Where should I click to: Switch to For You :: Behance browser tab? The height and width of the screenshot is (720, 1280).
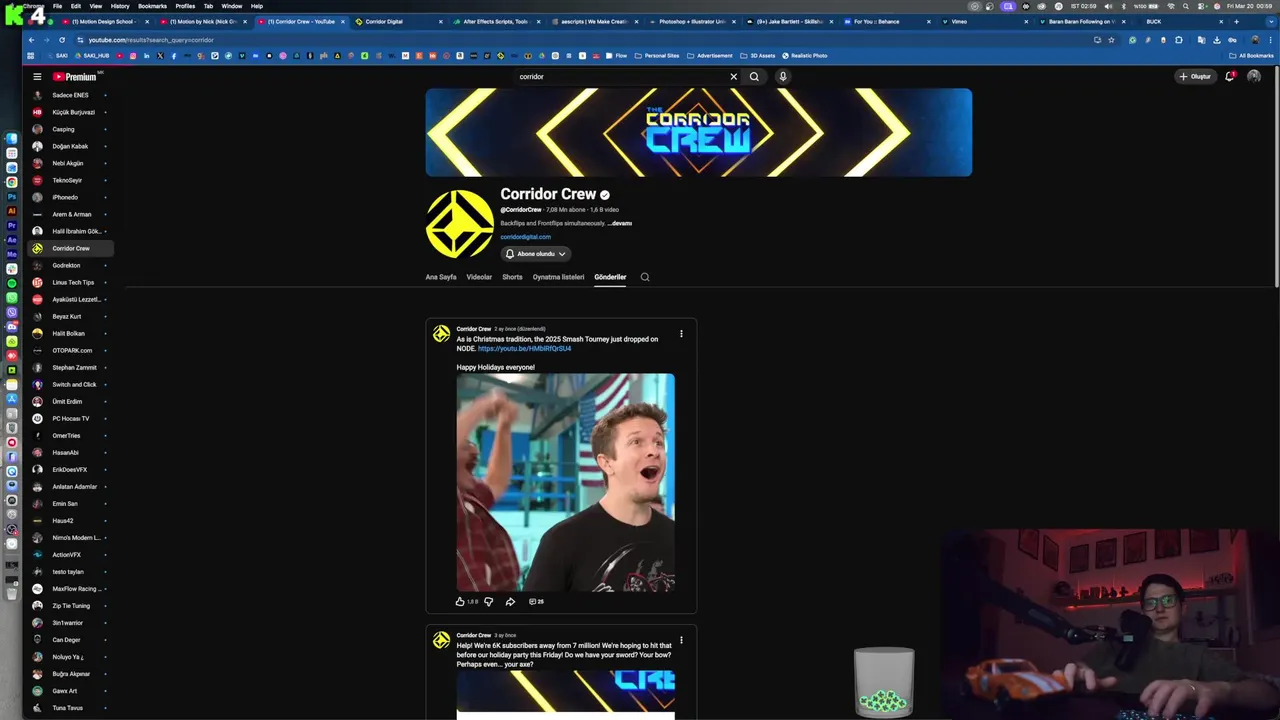(887, 21)
